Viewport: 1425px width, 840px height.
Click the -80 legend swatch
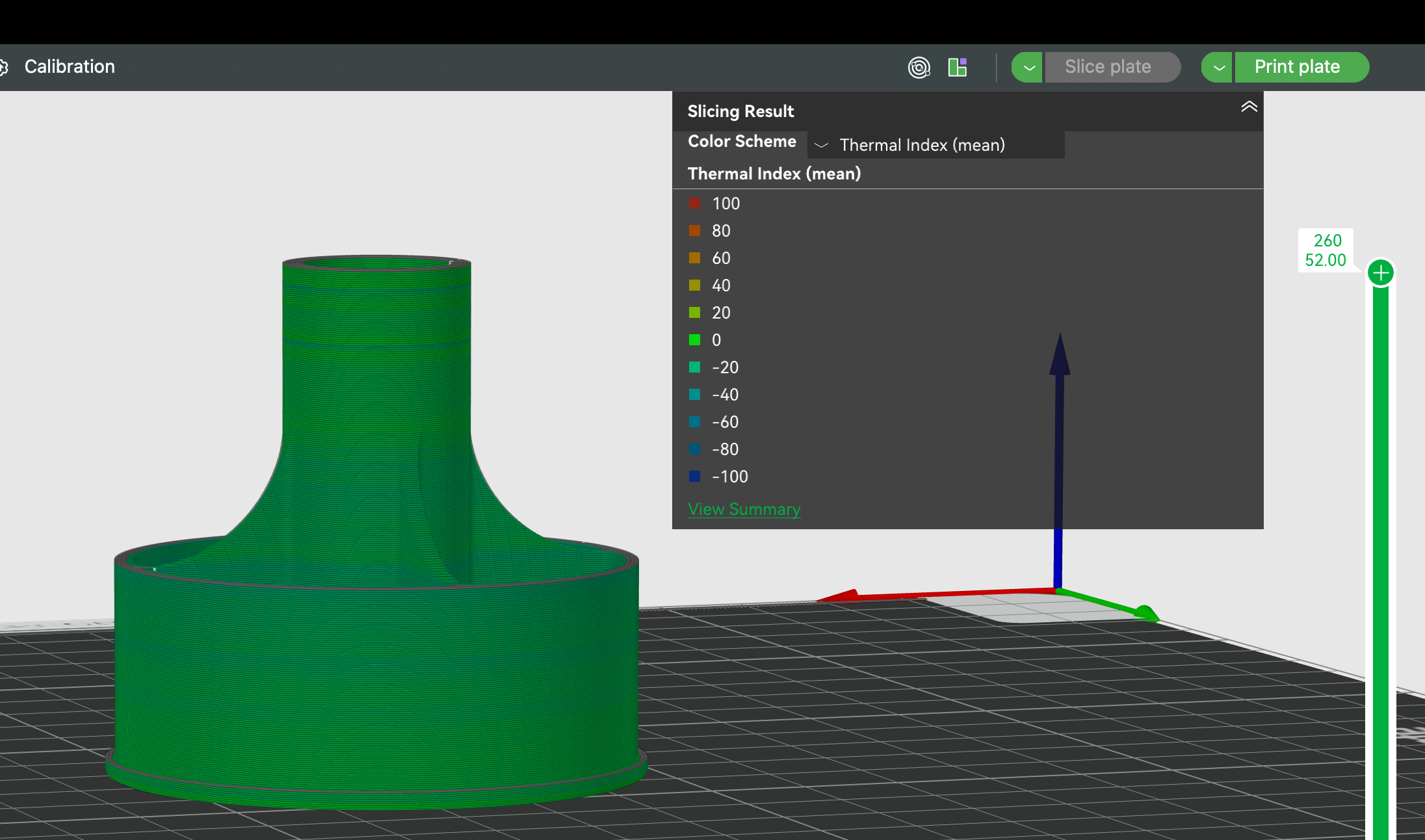tap(695, 449)
